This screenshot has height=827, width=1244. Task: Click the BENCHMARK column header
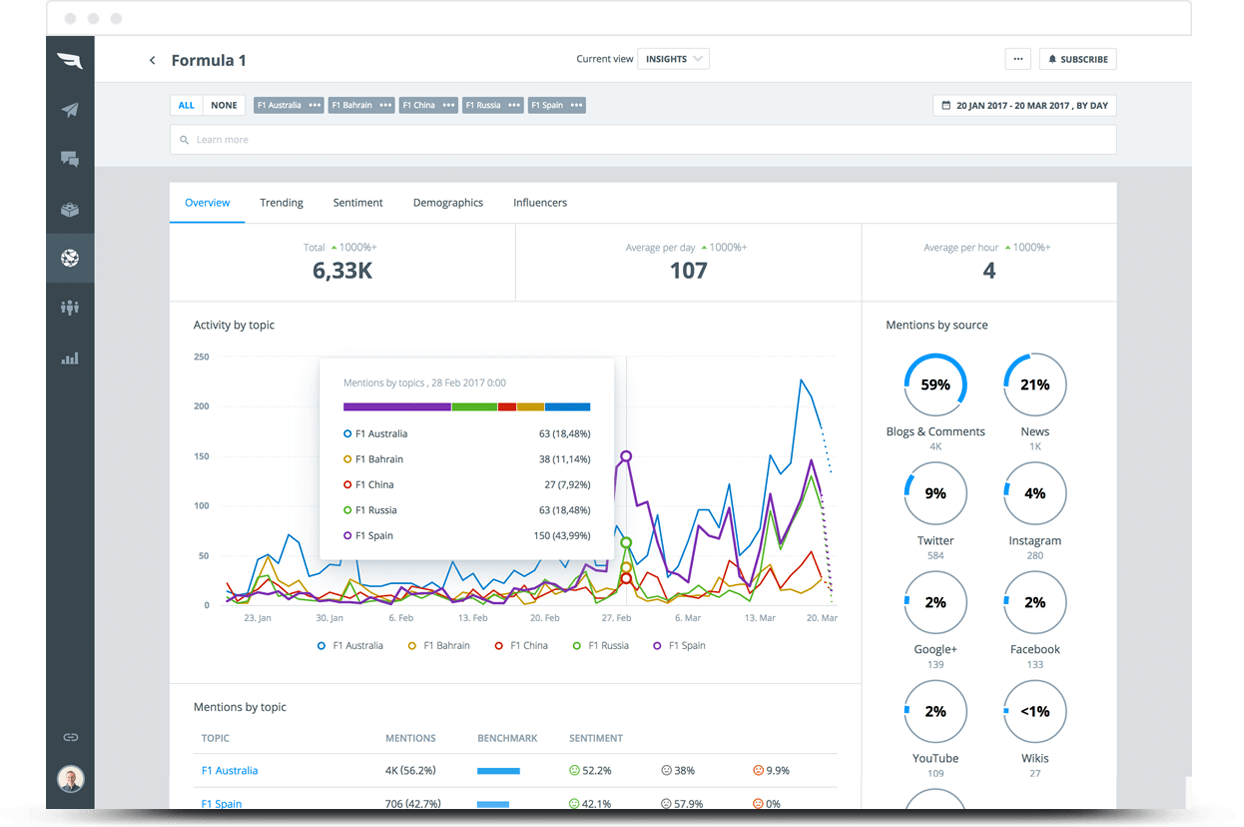(x=508, y=739)
